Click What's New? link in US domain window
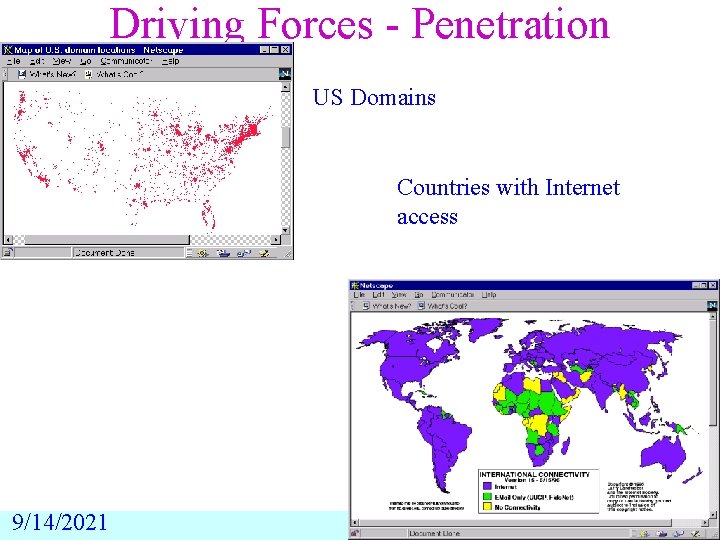 click(52, 74)
